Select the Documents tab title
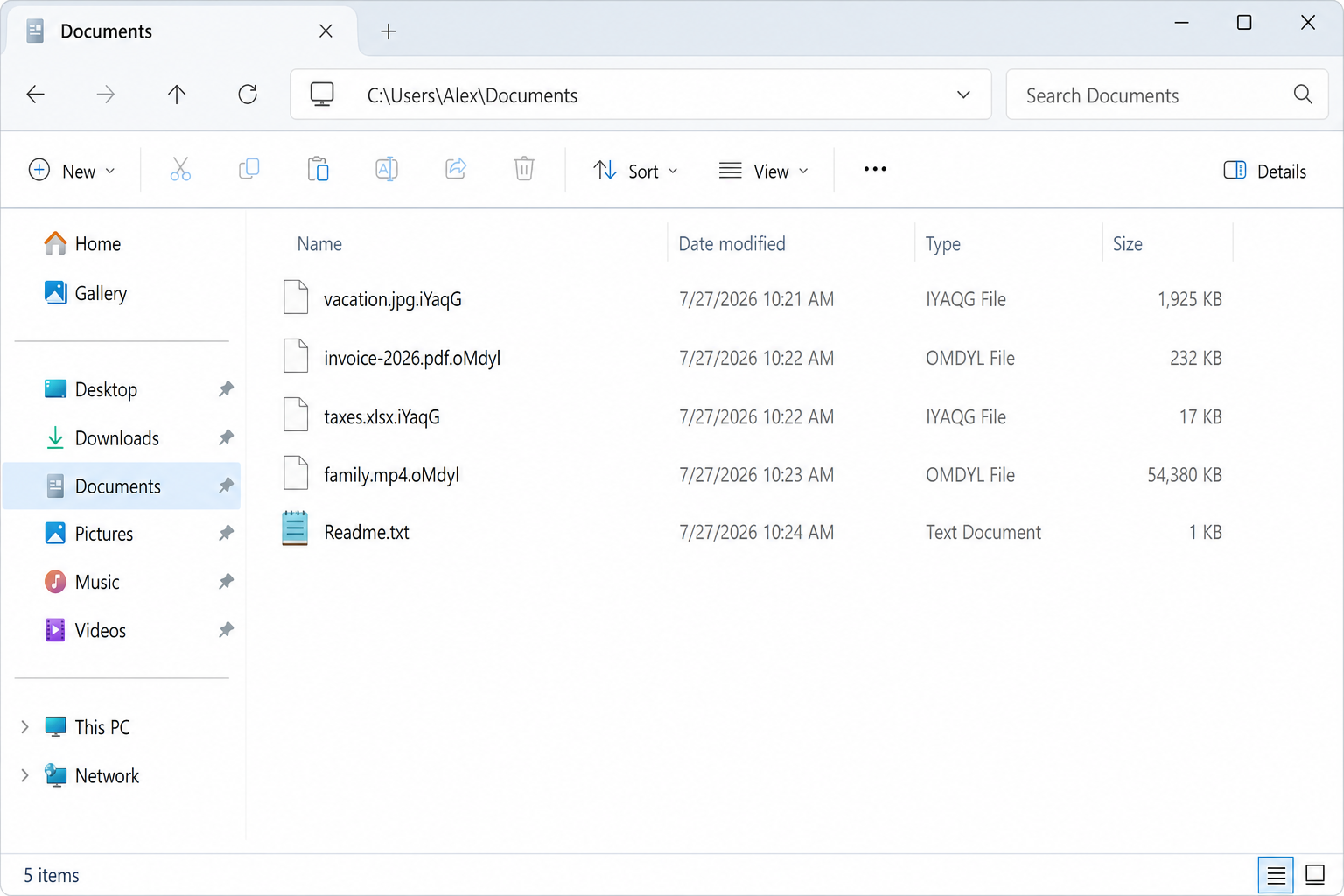Screen dimensions: 1344x896 106,31
